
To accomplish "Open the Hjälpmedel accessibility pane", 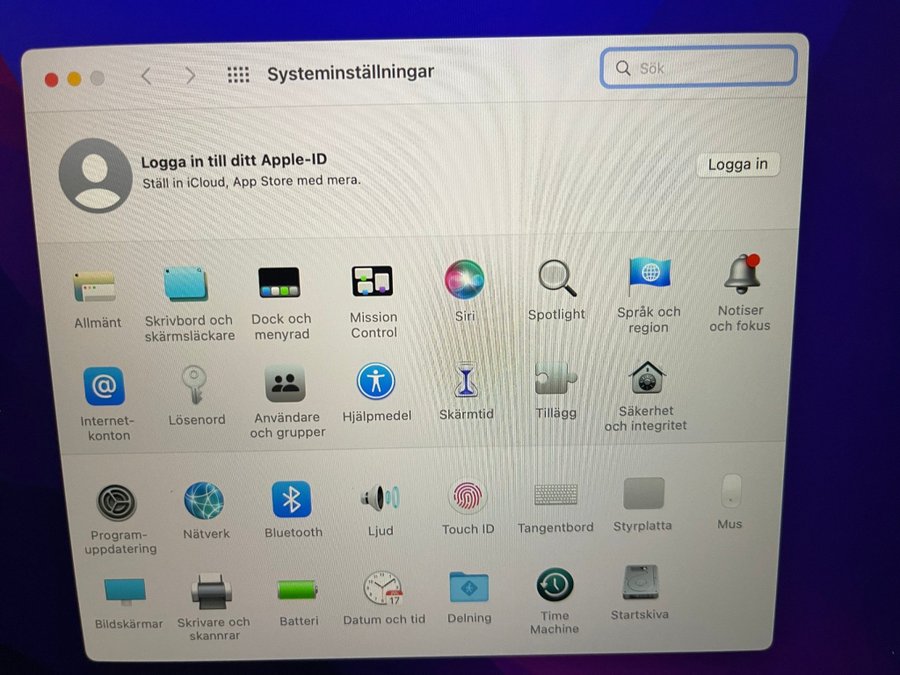I will coord(376,381).
